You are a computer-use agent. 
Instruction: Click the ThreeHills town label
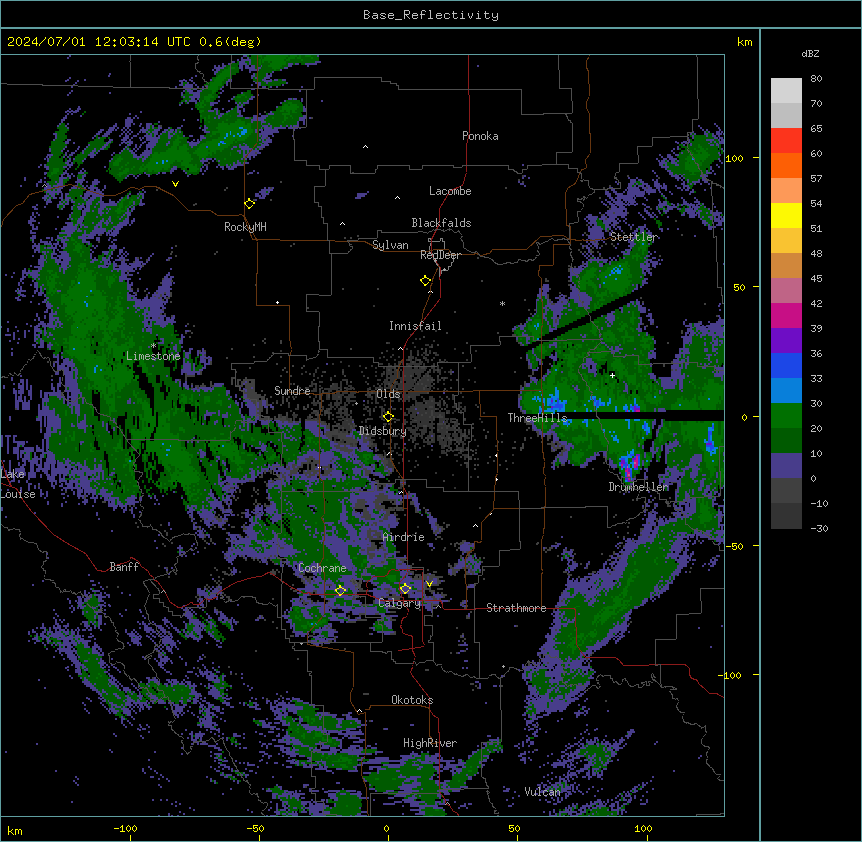click(537, 418)
